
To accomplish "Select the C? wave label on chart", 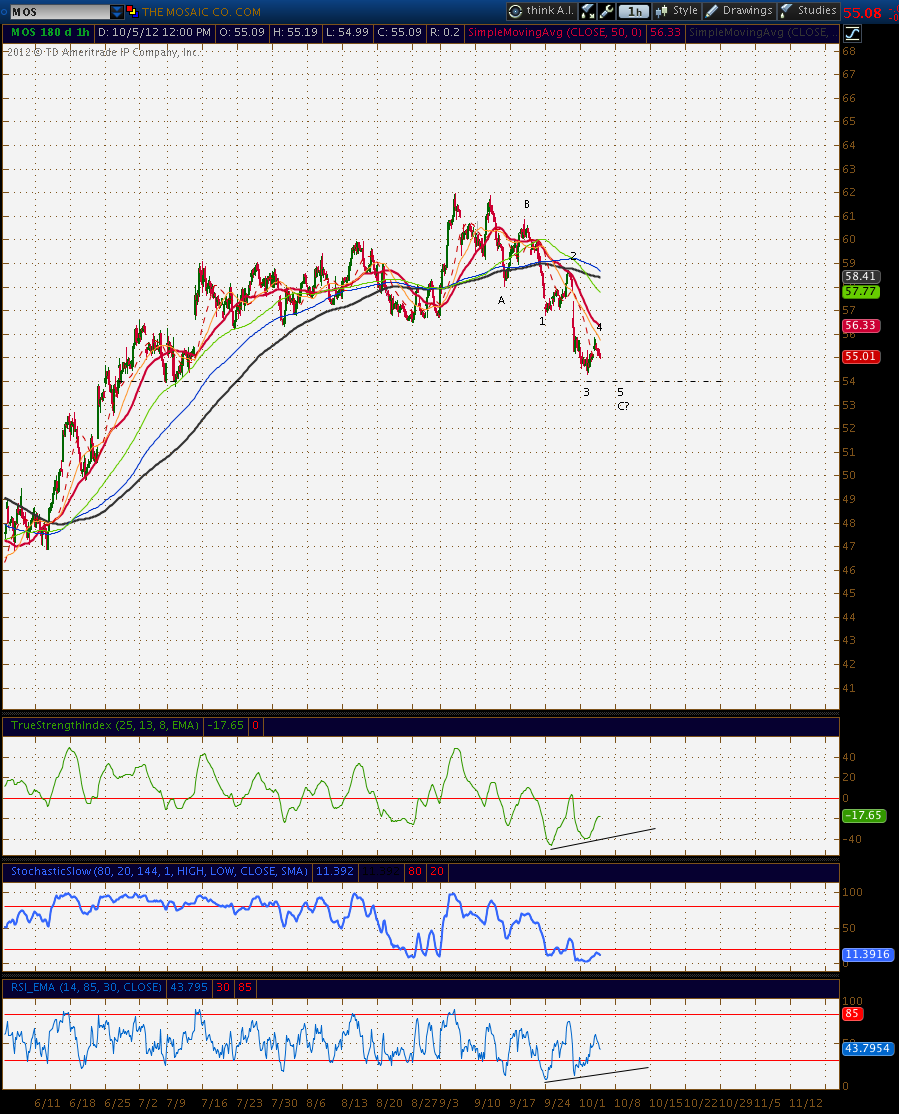I will coord(623,406).
